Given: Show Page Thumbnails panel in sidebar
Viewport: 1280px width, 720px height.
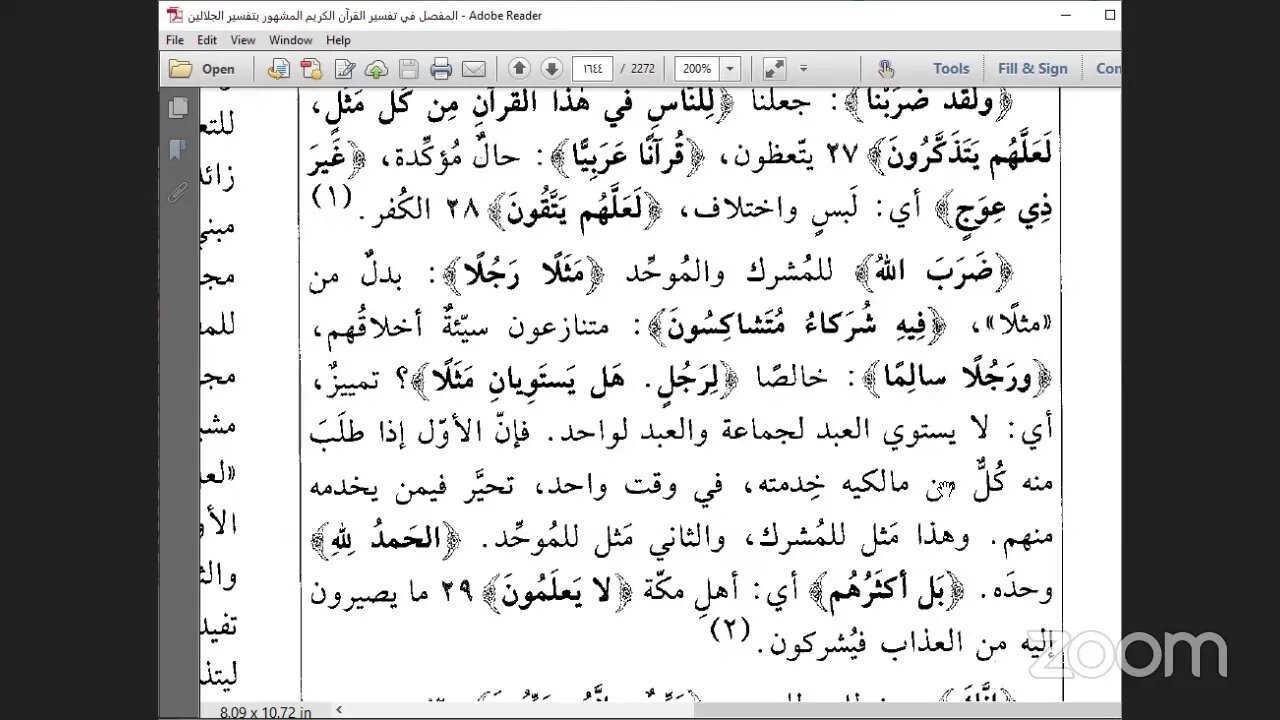Looking at the screenshot, I should point(178,108).
